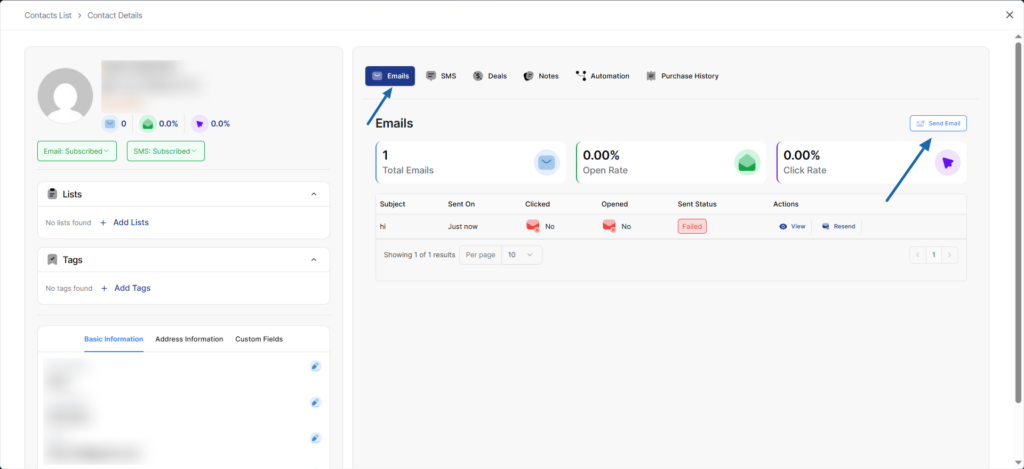
Task: Collapse the Tags section
Action: click(313, 260)
